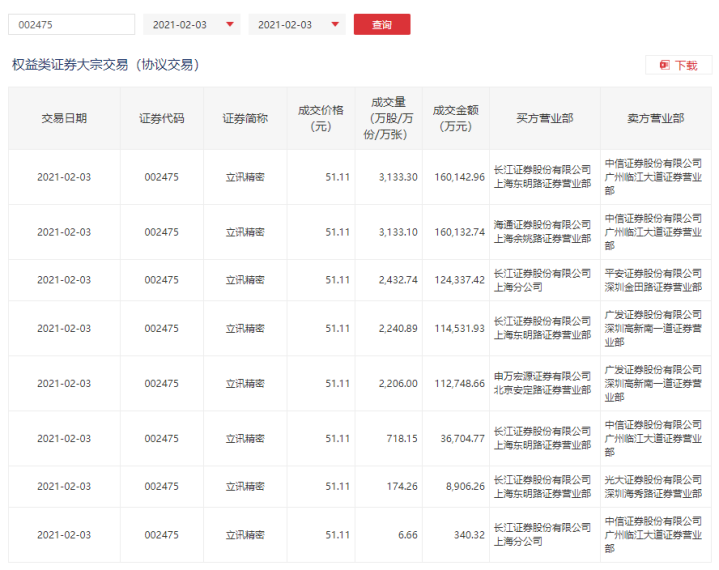Click the download icon beside 下载

click(663, 65)
